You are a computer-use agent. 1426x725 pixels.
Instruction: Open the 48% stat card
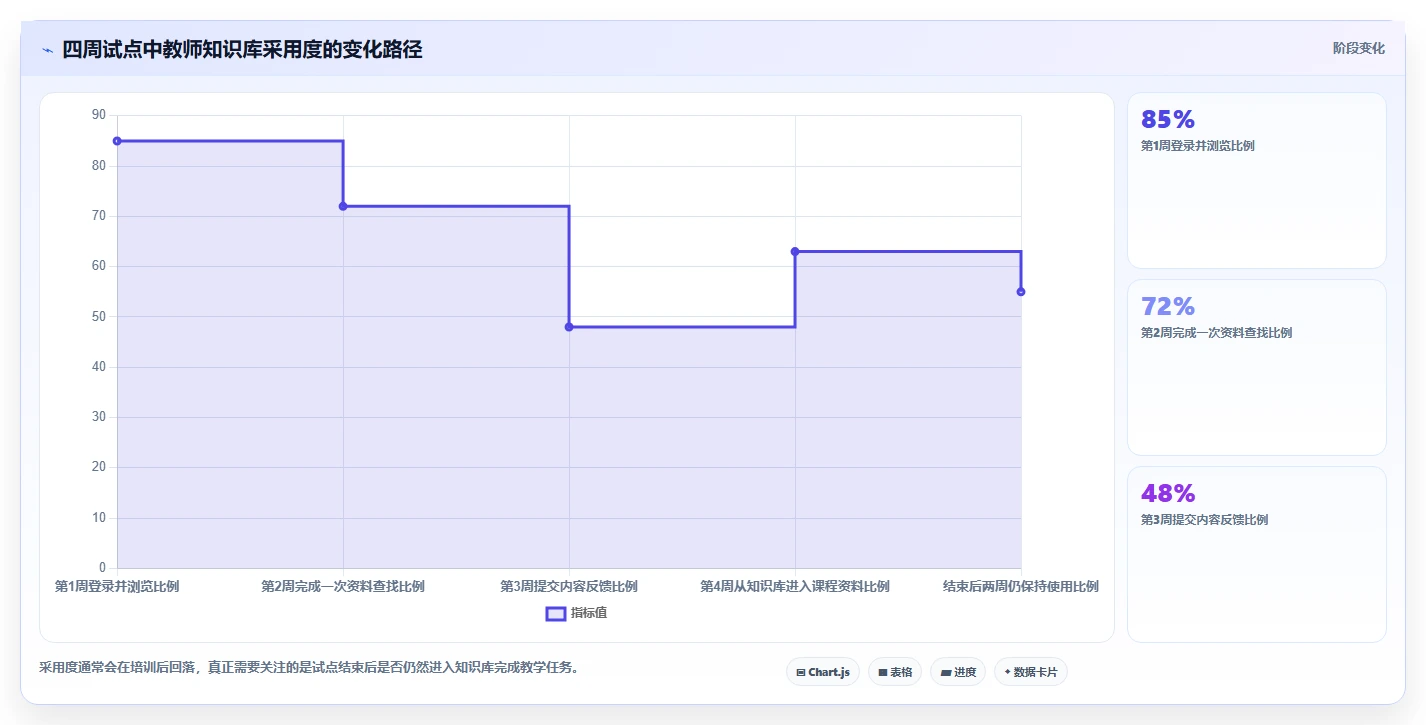[1256, 554]
